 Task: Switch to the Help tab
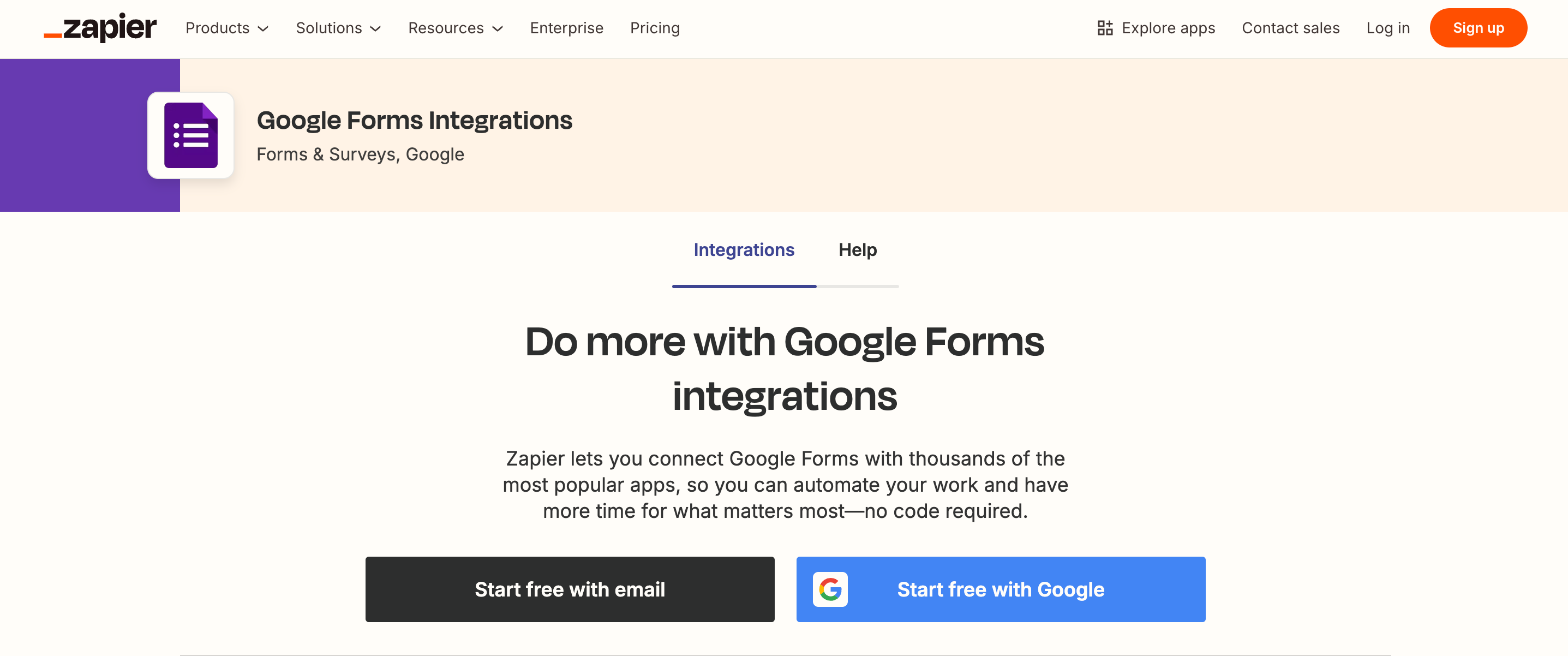857,250
